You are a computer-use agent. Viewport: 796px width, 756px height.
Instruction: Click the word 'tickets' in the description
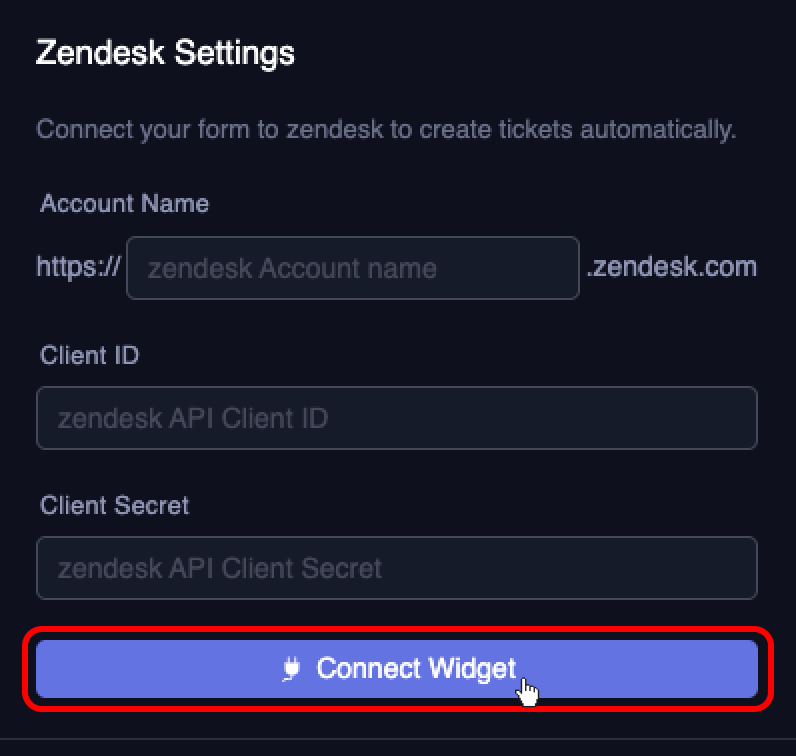tap(535, 129)
